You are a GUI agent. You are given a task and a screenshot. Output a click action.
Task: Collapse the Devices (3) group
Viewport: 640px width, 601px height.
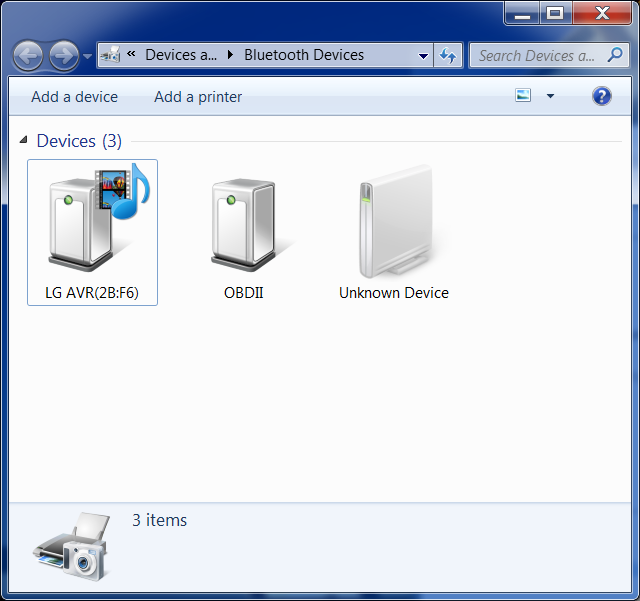(24, 140)
